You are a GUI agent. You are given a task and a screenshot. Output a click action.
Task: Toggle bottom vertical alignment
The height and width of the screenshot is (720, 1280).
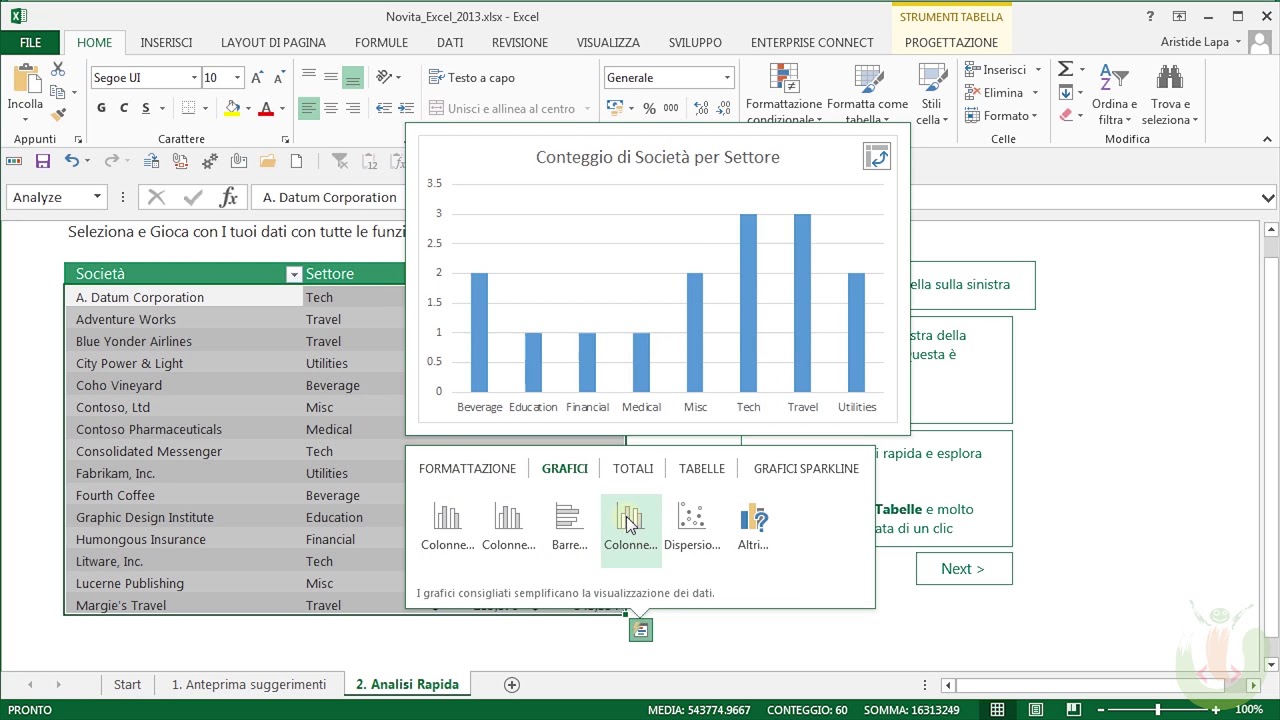point(352,78)
